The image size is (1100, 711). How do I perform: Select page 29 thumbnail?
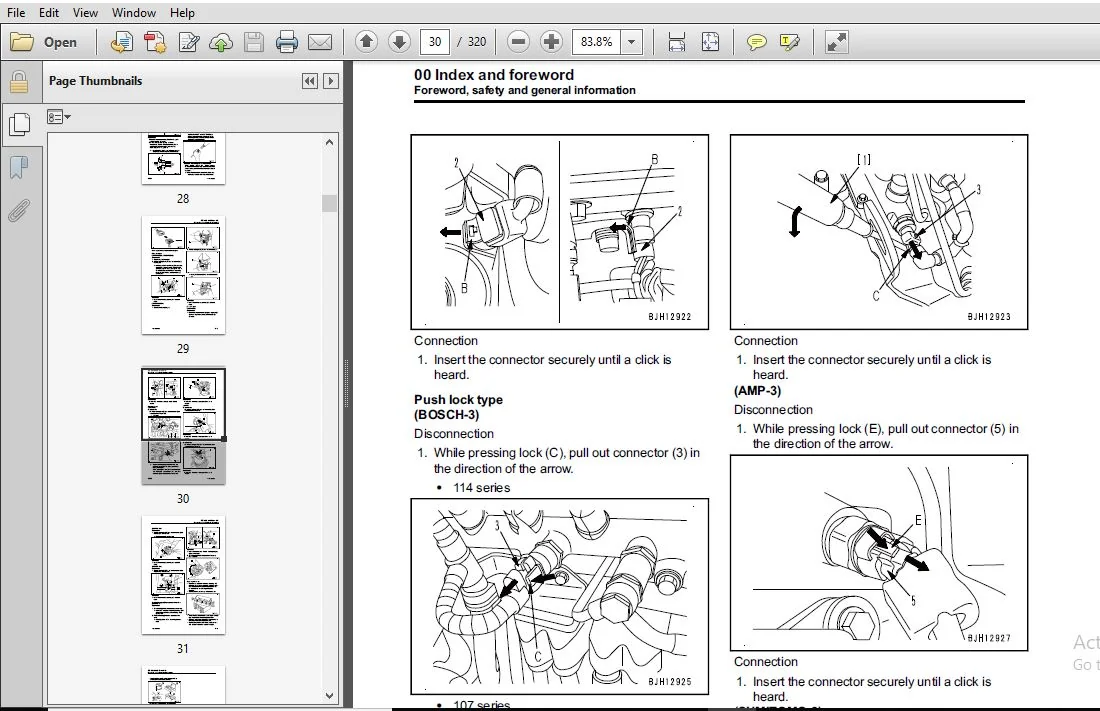[x=183, y=275]
